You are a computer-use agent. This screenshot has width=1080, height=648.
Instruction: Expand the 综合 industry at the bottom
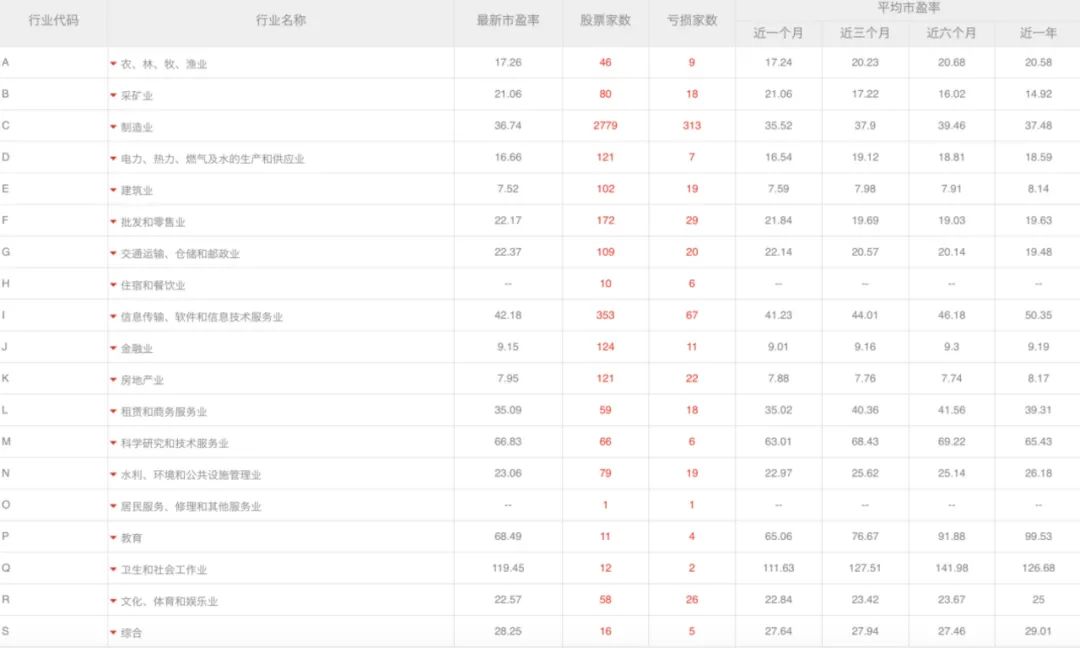113,631
